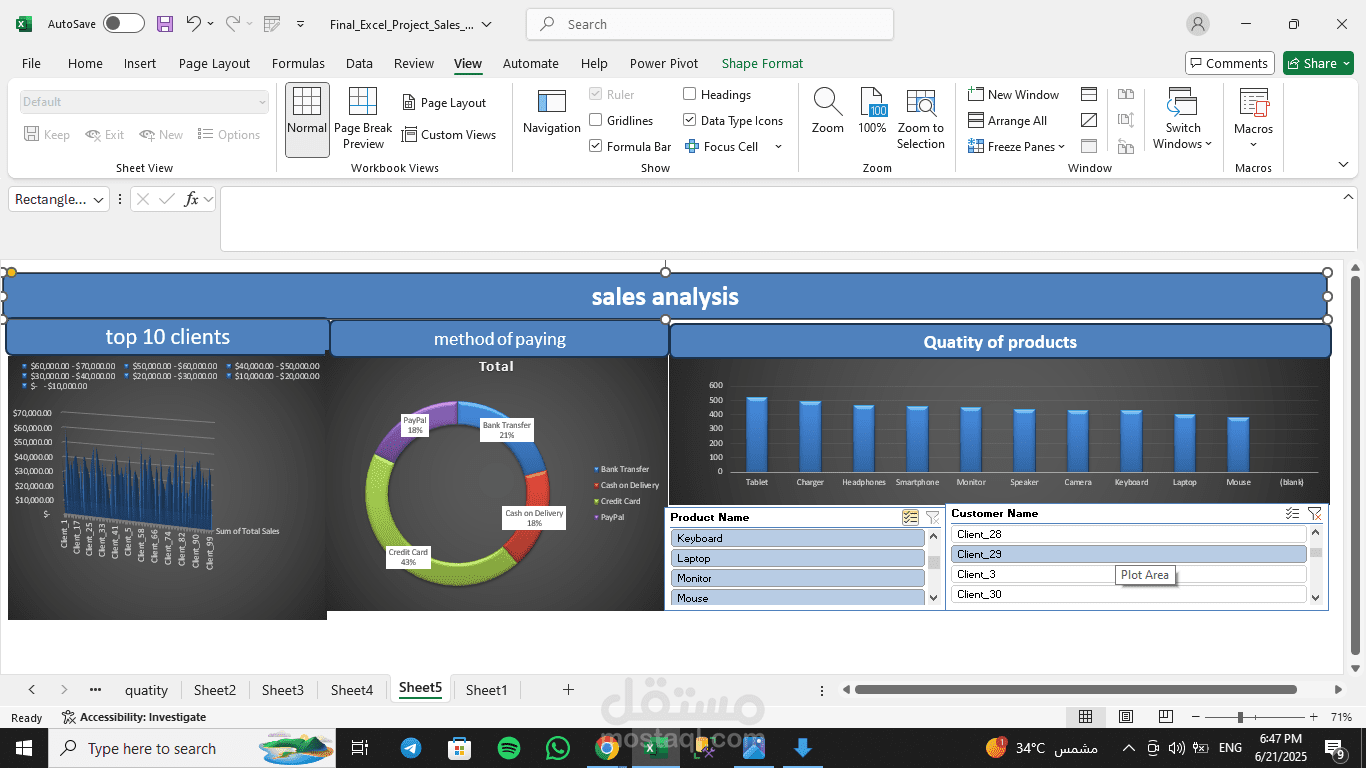This screenshot has width=1366, height=768.
Task: Go to the quatity sheet tab
Action: click(146, 689)
